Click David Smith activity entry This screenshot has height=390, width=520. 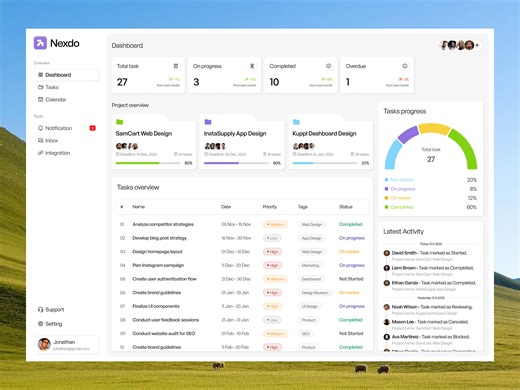(430, 256)
